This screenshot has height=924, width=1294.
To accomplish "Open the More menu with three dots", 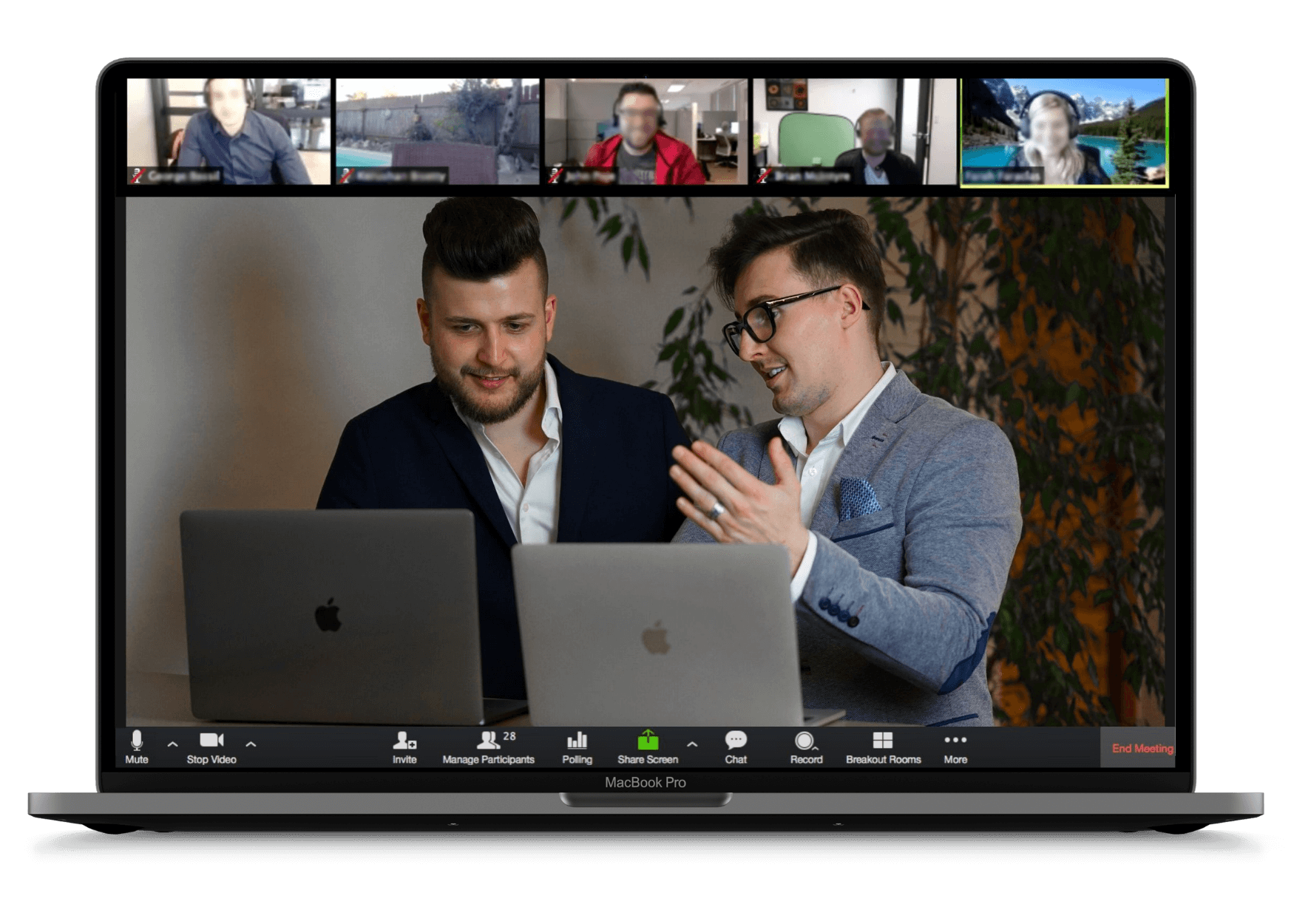I will point(955,747).
